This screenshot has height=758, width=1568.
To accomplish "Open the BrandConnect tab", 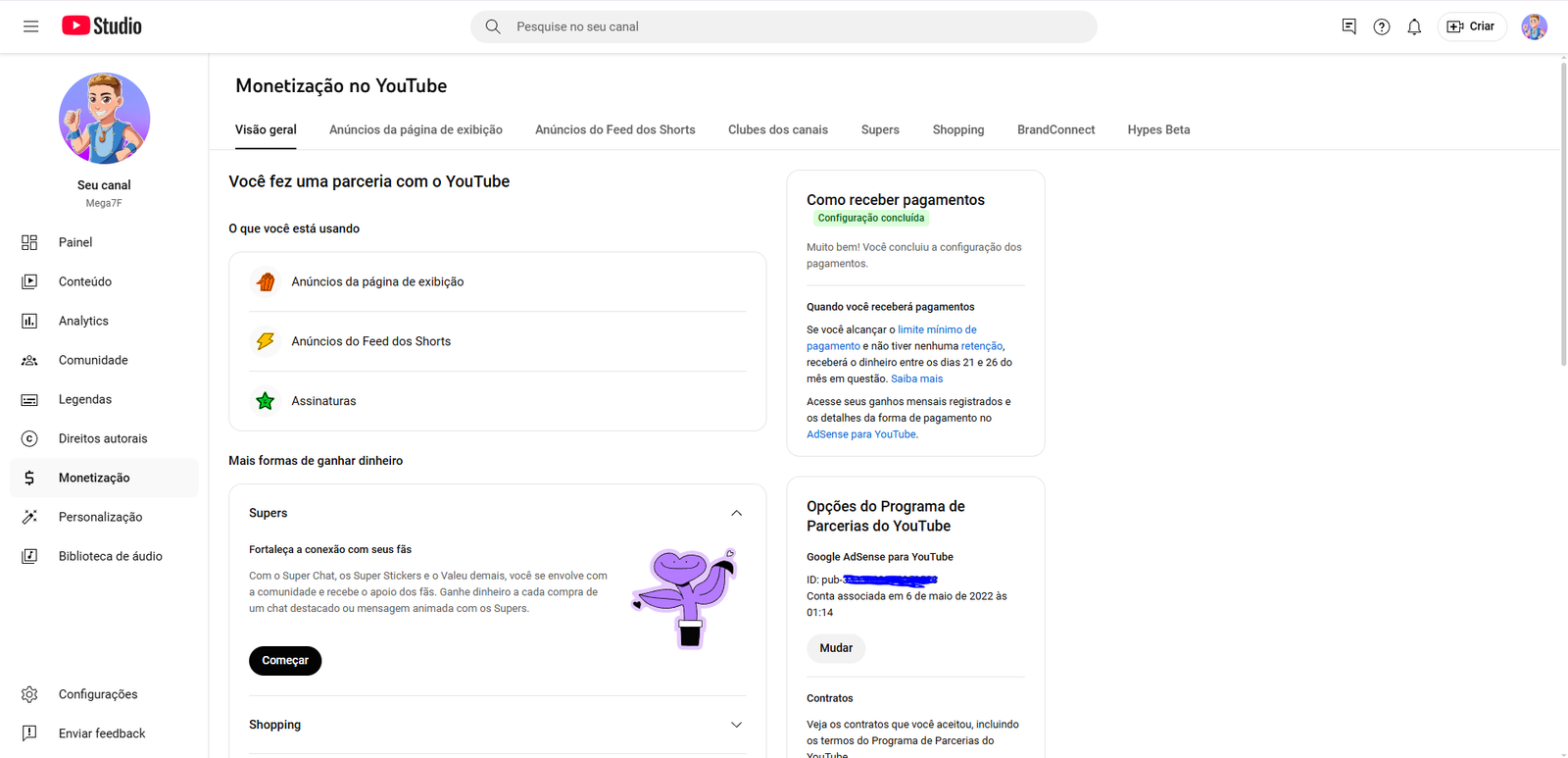I will pyautogui.click(x=1055, y=129).
